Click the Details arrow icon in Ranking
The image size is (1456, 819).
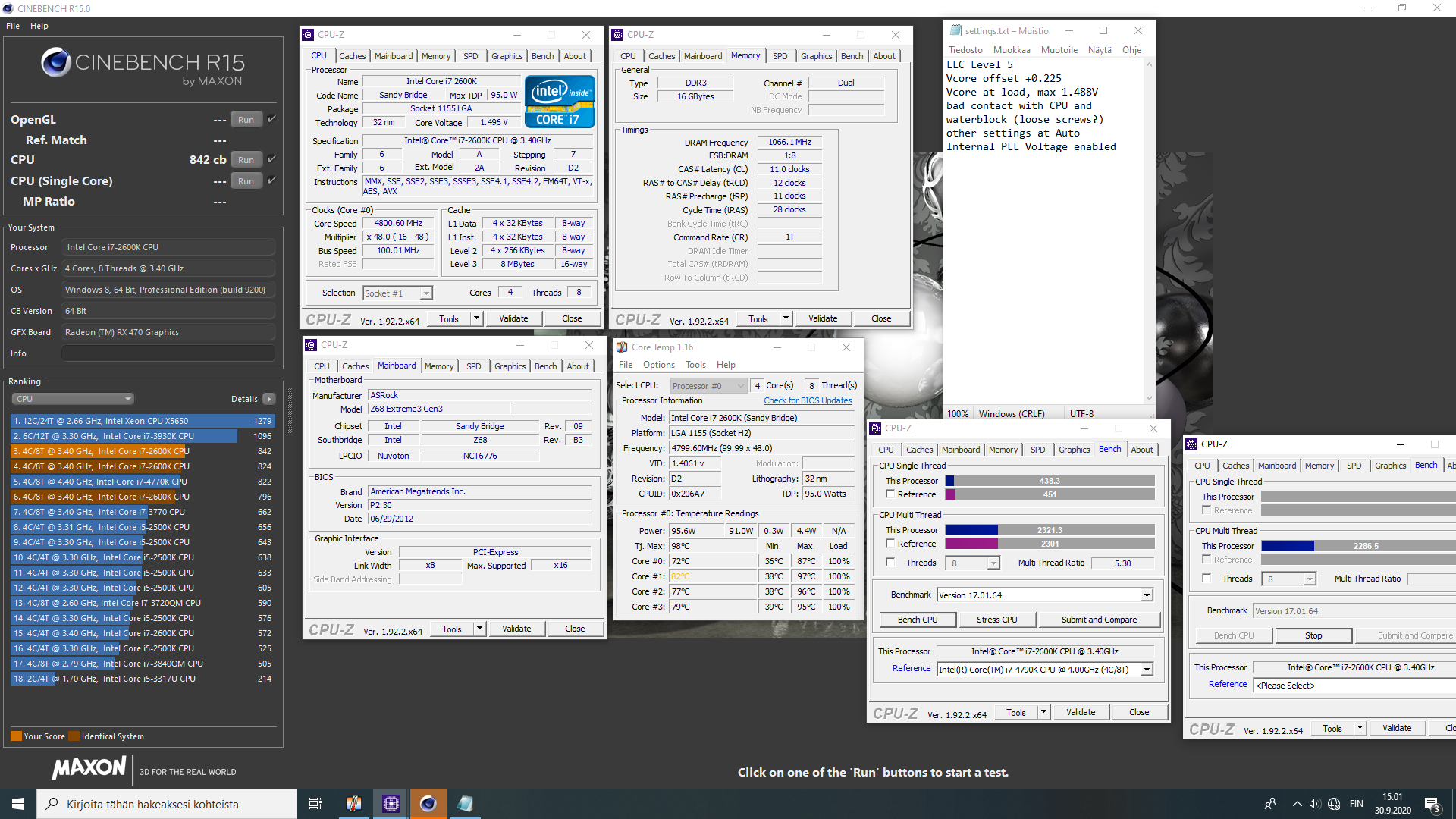point(268,399)
